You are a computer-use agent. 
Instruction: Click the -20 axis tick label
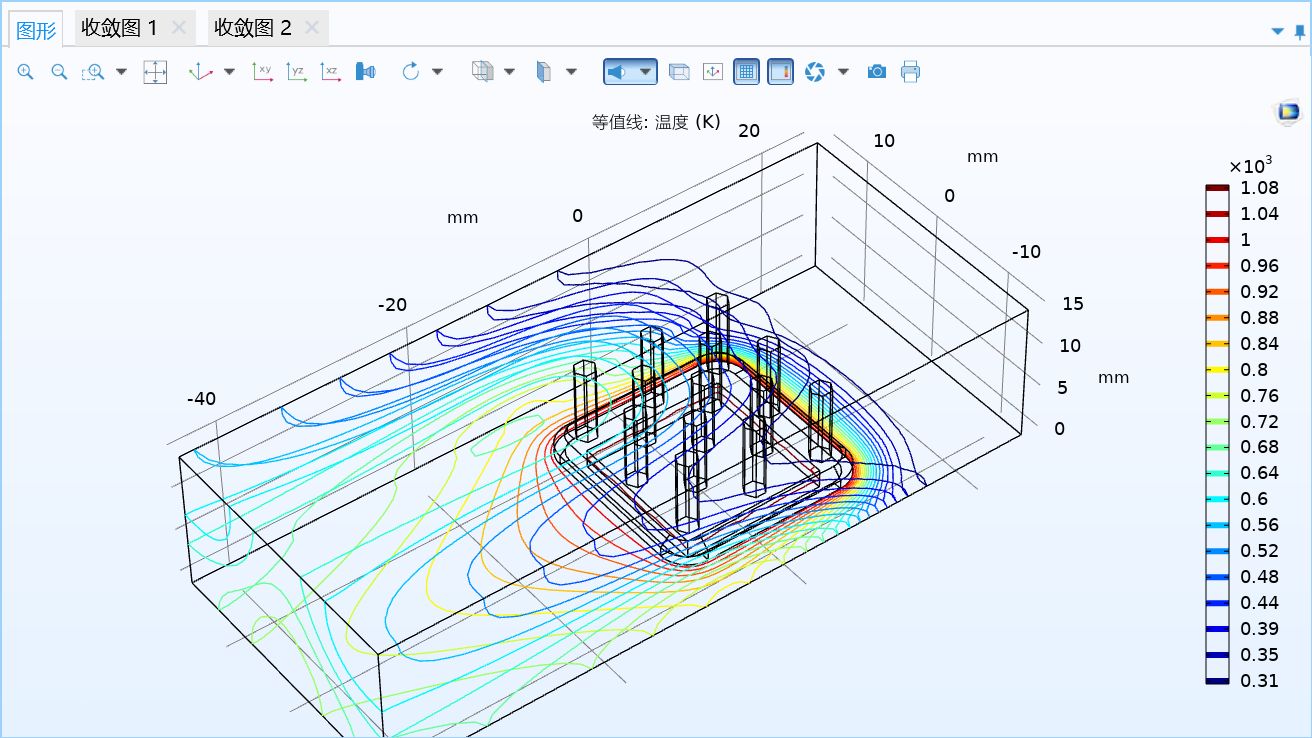point(392,305)
